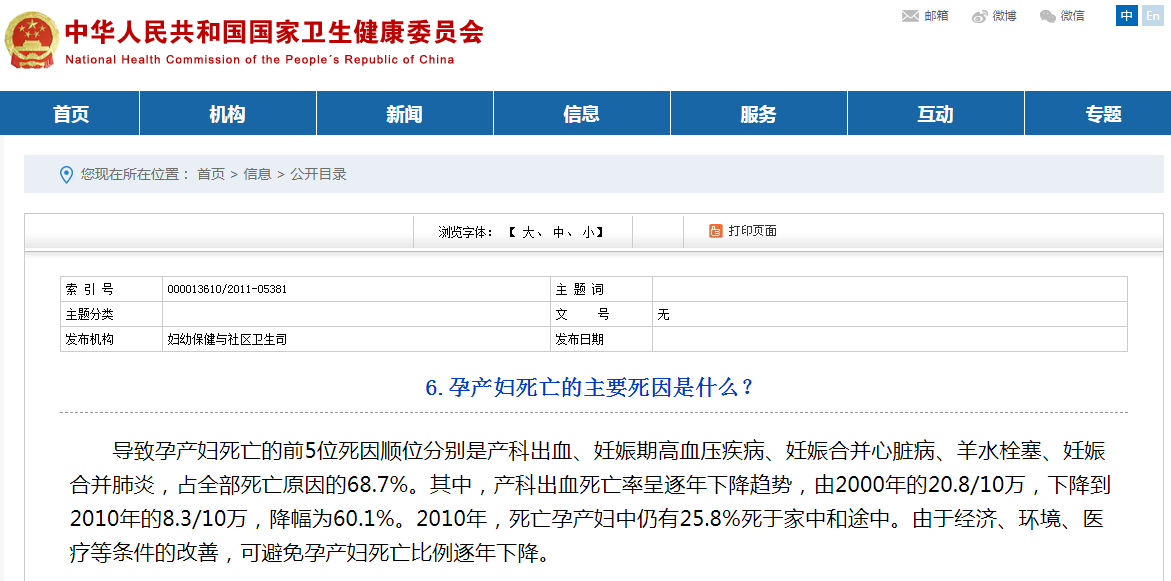Open the 机构 navigation menu
Viewport: 1171px width, 581px height.
tap(227, 114)
